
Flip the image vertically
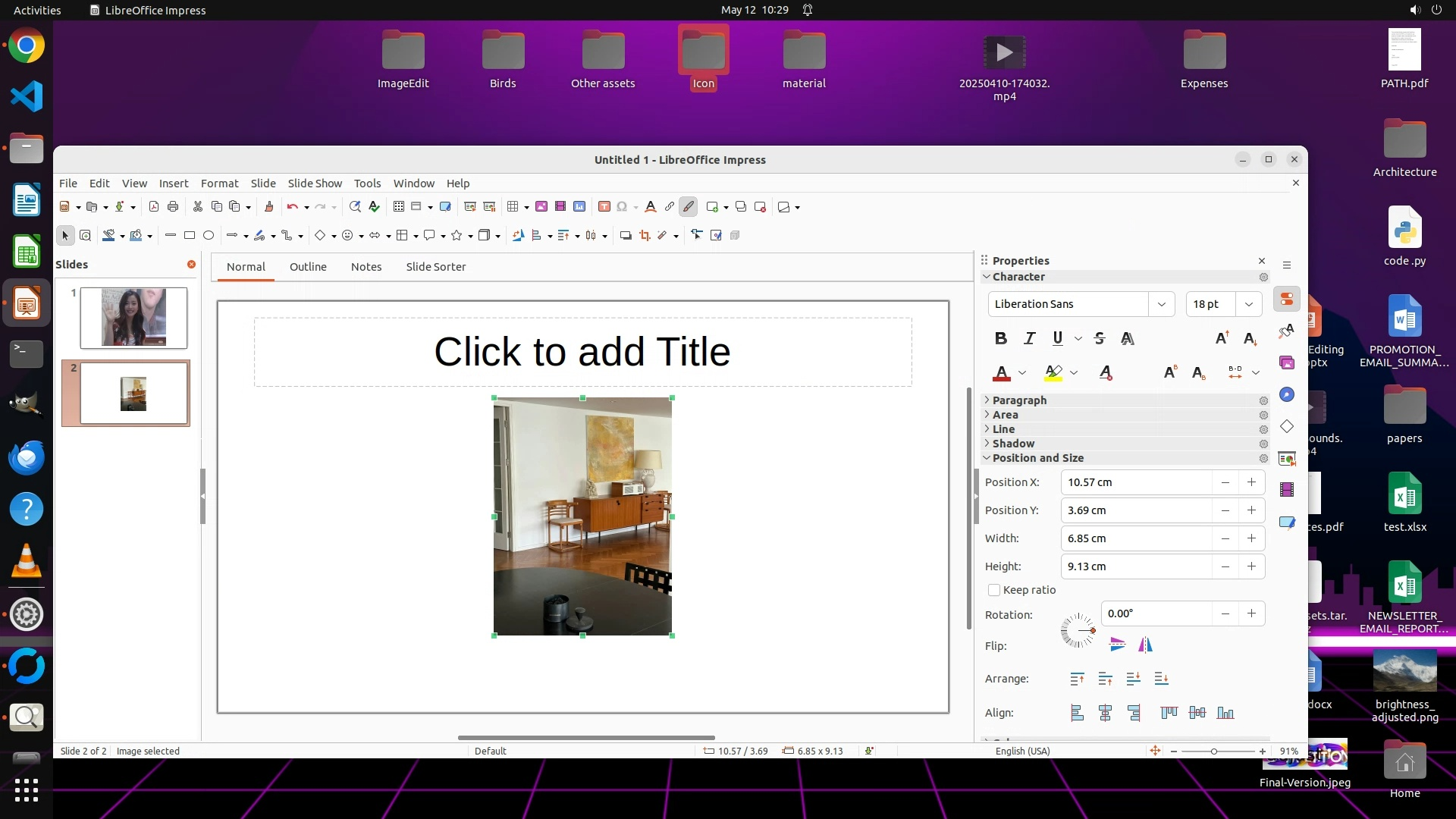click(x=1117, y=645)
